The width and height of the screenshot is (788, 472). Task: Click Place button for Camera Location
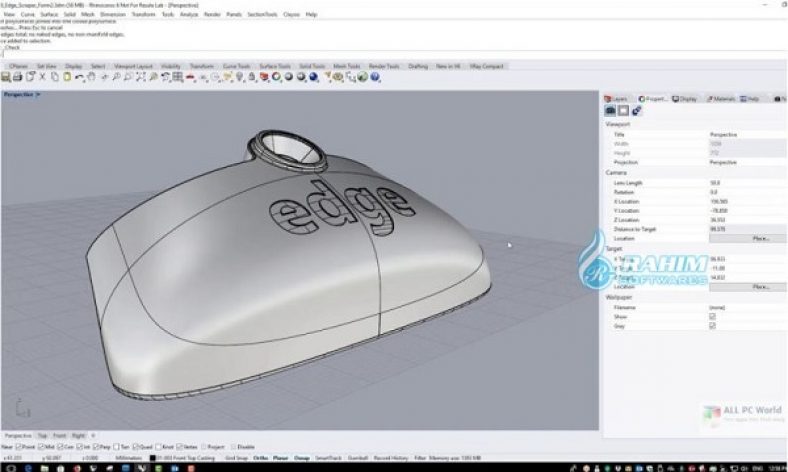[x=748, y=238]
